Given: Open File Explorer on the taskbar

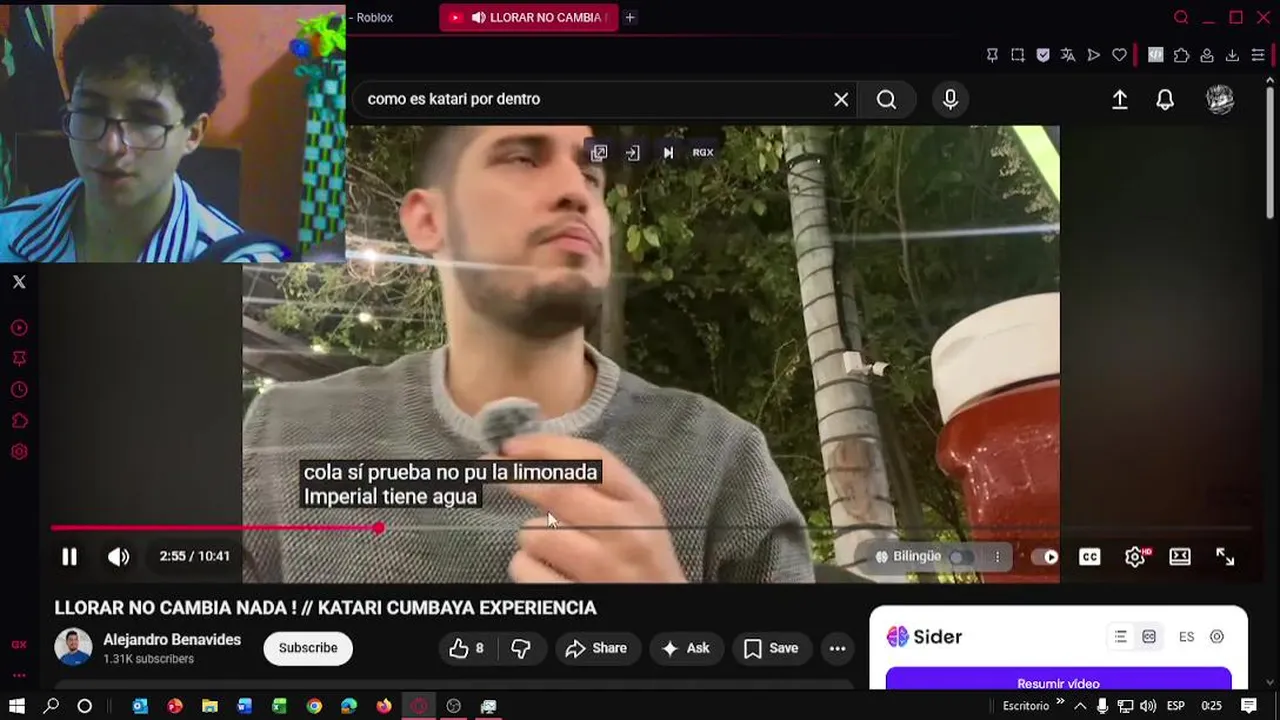Looking at the screenshot, I should click(x=209, y=706).
